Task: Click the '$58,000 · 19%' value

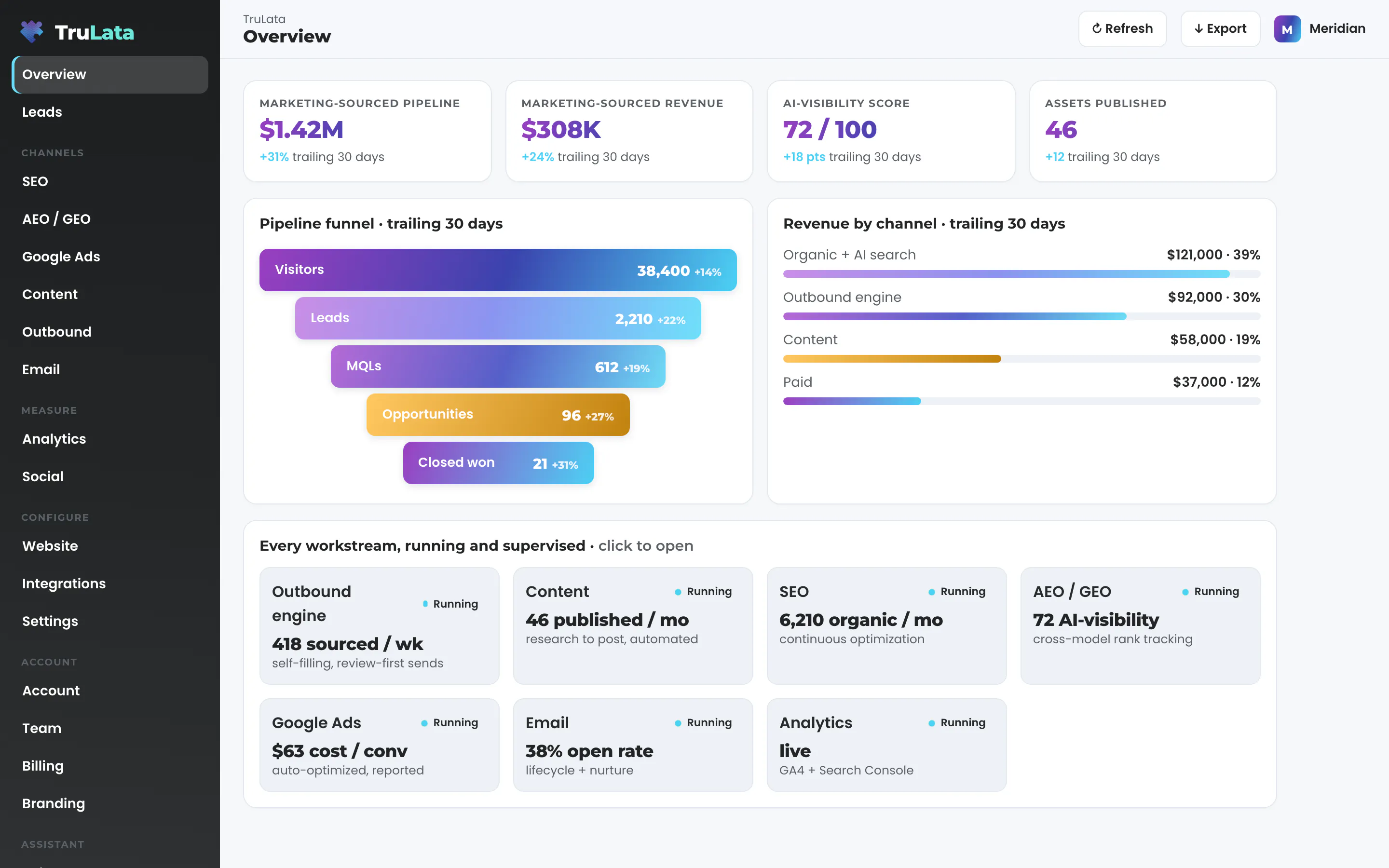Action: point(1215,340)
